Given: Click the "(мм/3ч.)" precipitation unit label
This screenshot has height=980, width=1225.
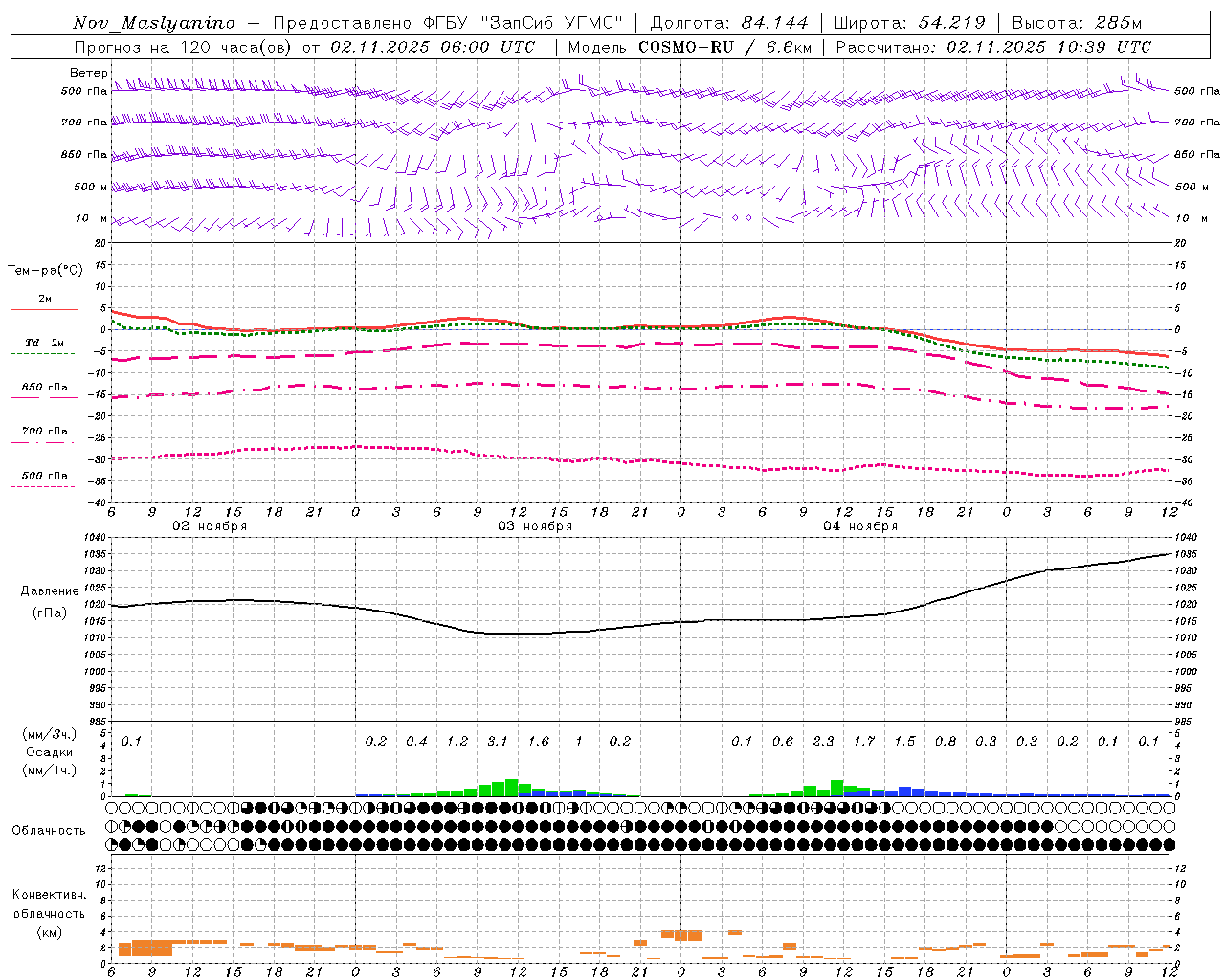Looking at the screenshot, I should (x=50, y=734).
